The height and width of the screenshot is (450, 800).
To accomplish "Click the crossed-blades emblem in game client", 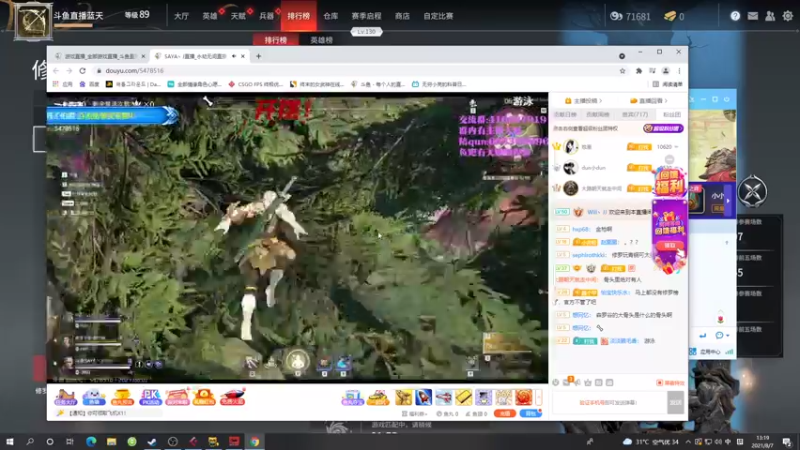I will pyautogui.click(x=752, y=192).
